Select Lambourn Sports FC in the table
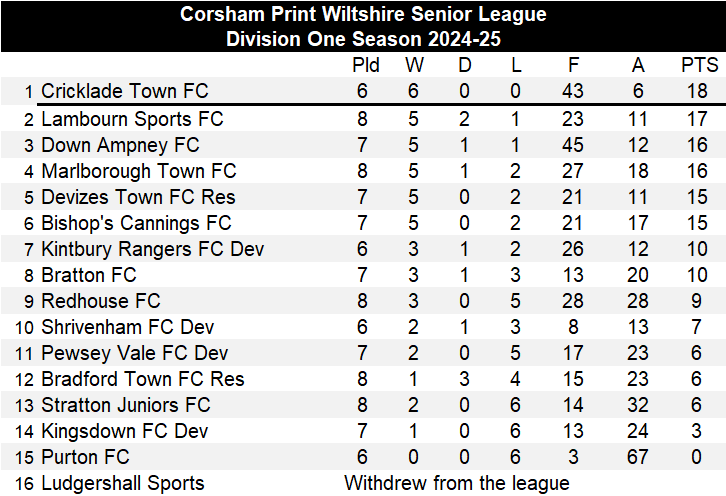 [131, 119]
